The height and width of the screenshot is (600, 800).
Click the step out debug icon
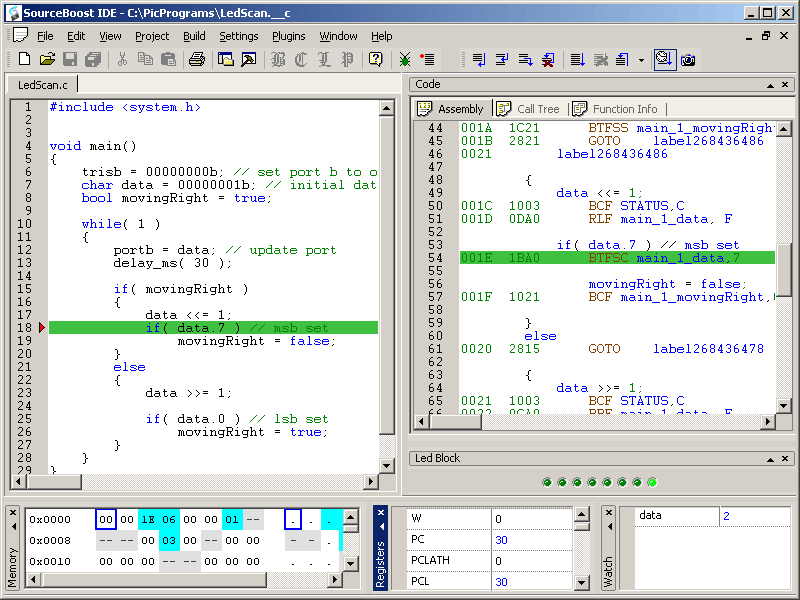525,60
